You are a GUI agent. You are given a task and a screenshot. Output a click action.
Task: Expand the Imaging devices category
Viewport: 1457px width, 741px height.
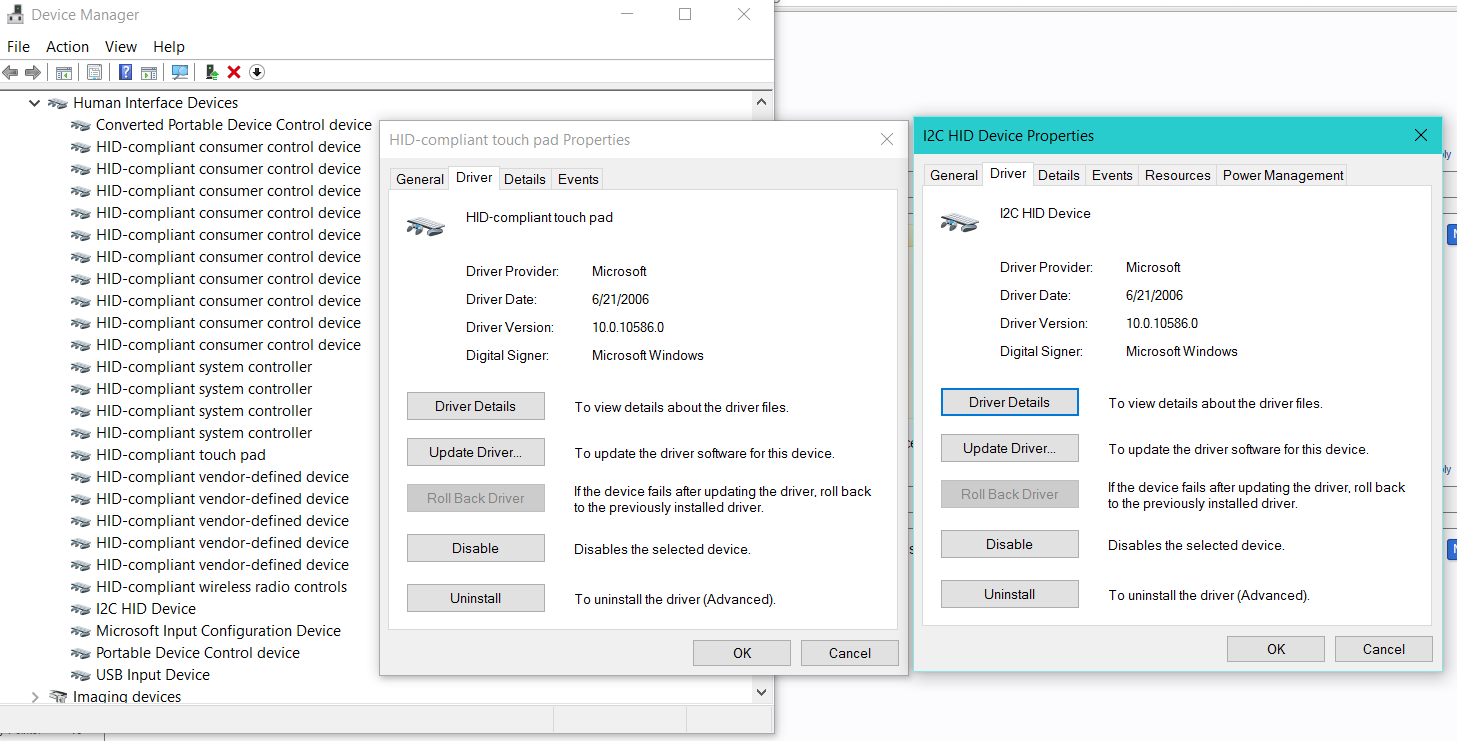(35, 697)
